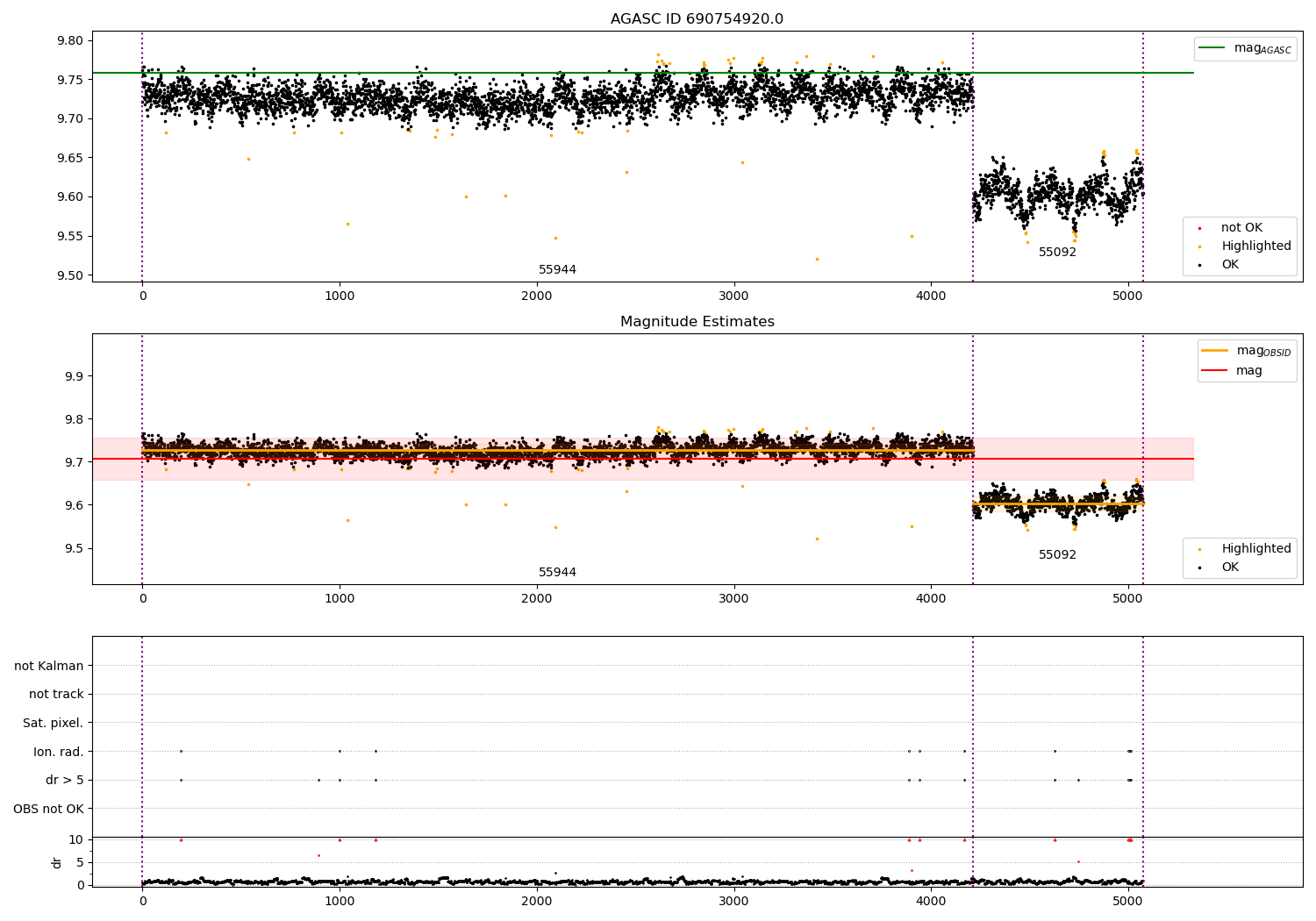Viewport: 1316px width, 921px height.
Task: Click dr axis tick 5 on bottom plot
Action: coord(80,863)
